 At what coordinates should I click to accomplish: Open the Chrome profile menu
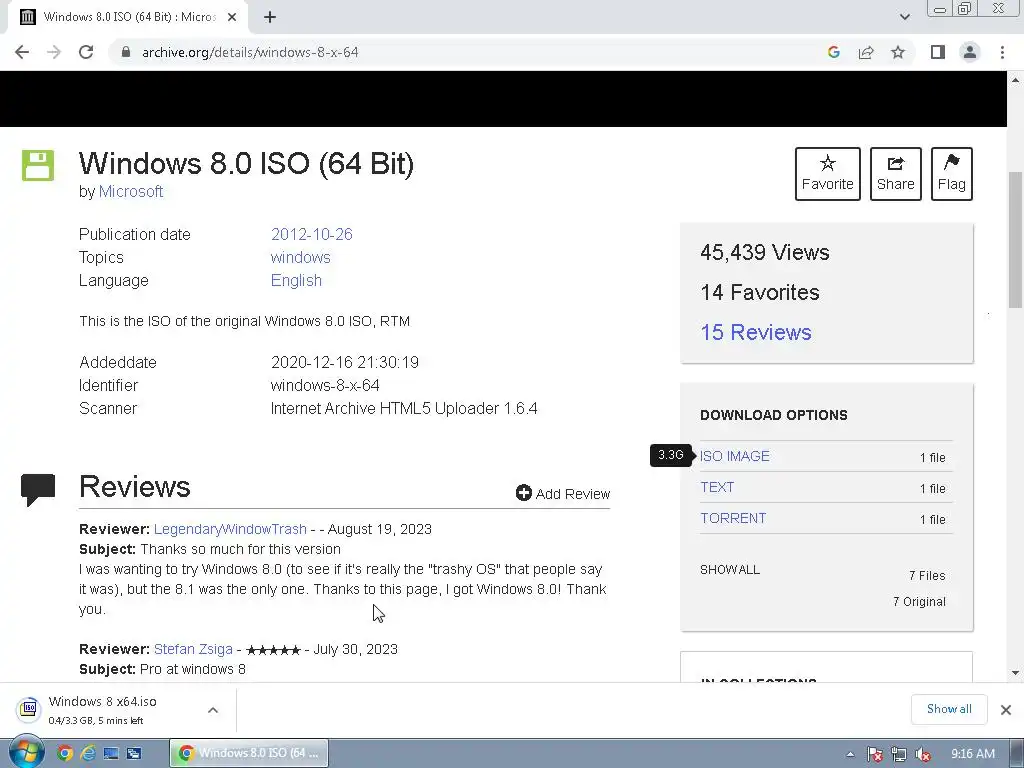pos(970,52)
